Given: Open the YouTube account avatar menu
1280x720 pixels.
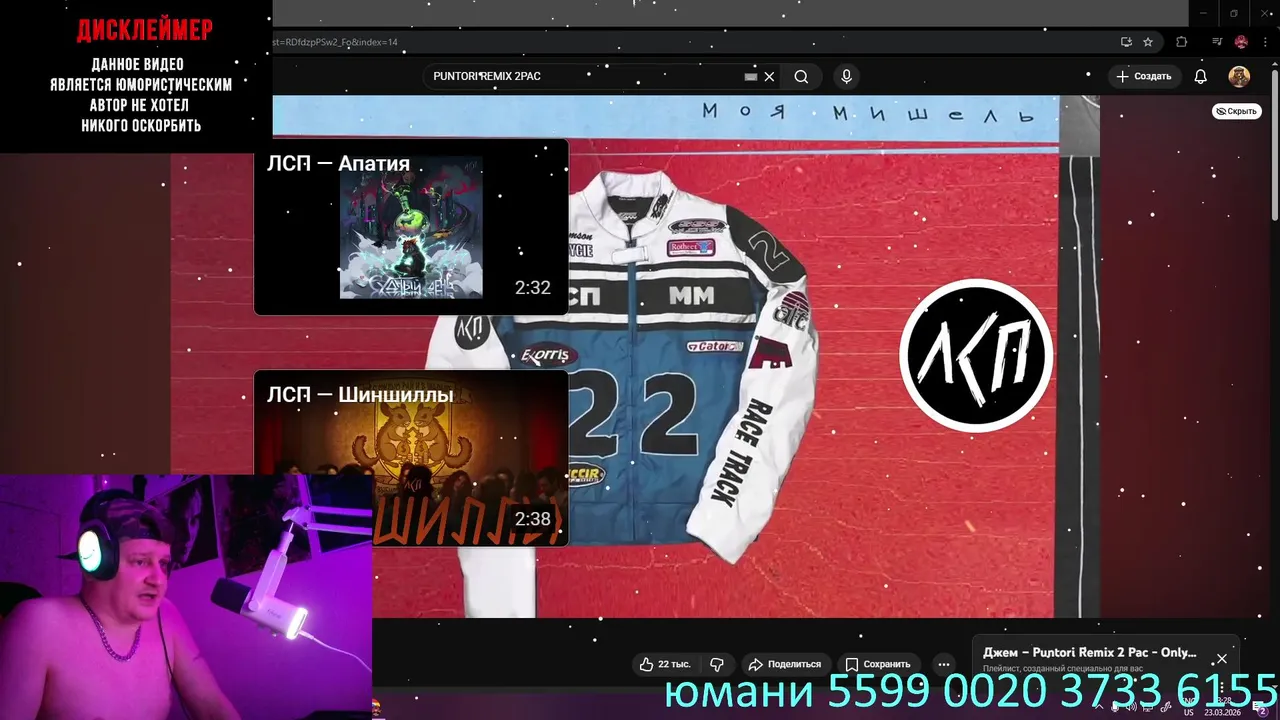Looking at the screenshot, I should [1239, 77].
